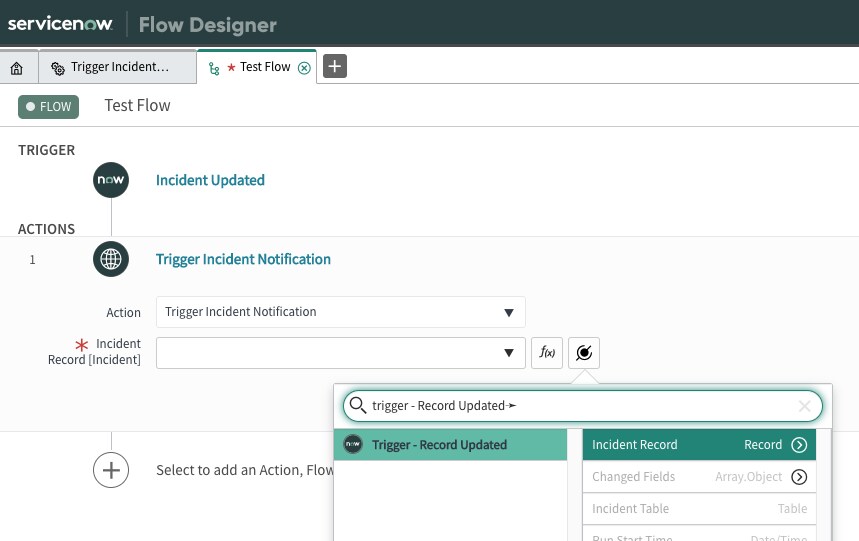Click the globe action icon
859x541 pixels.
111,259
